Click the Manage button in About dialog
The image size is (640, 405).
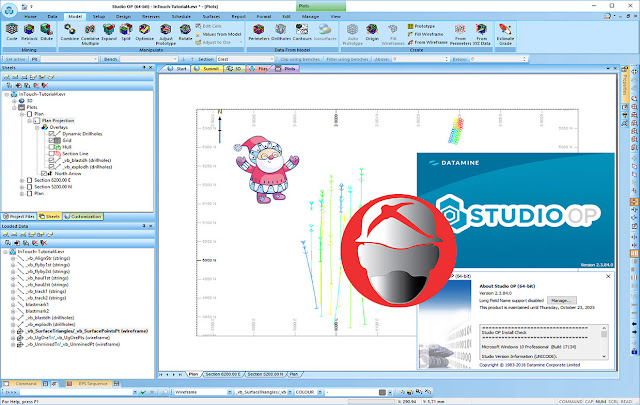click(x=561, y=300)
